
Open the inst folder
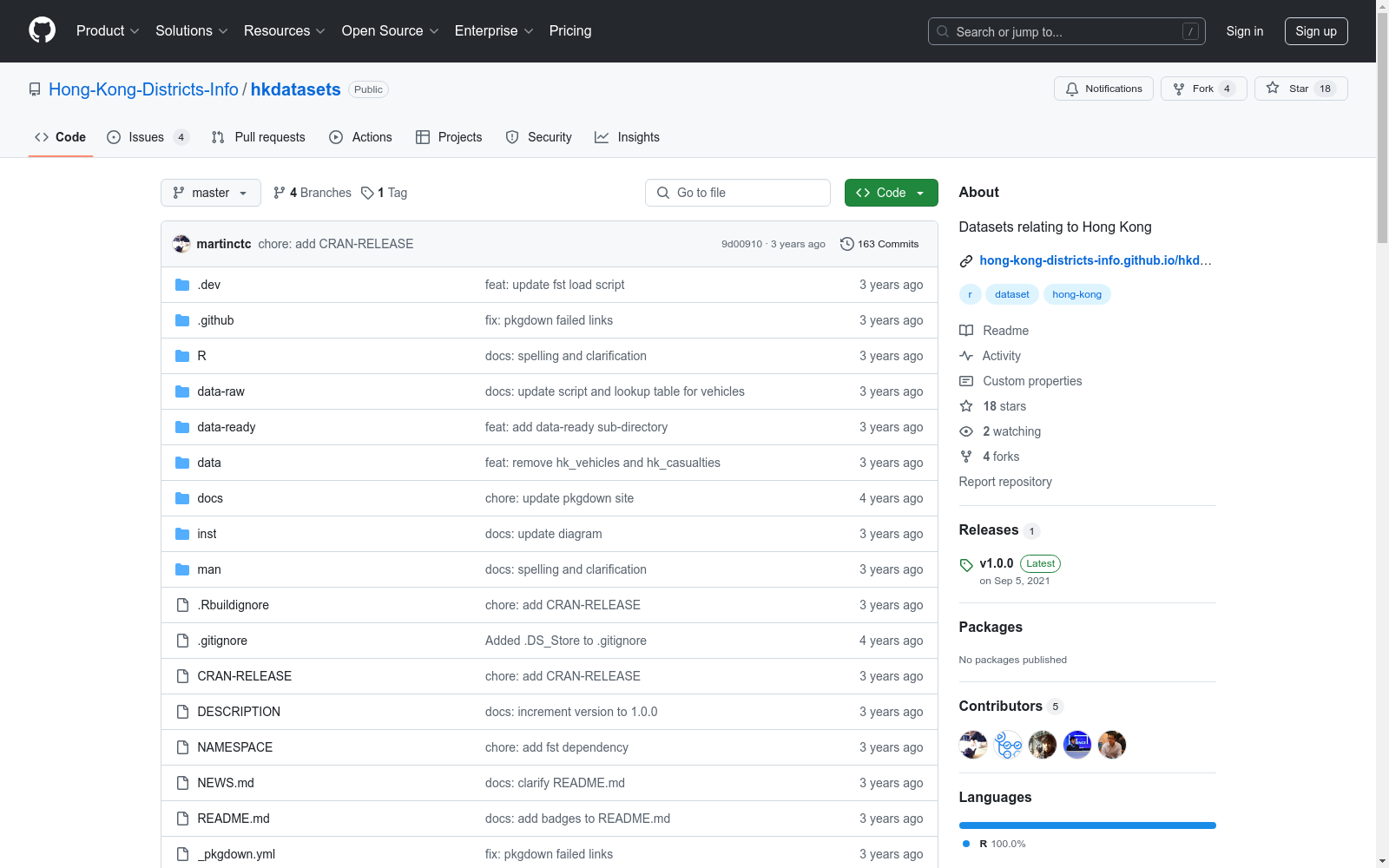(x=207, y=534)
